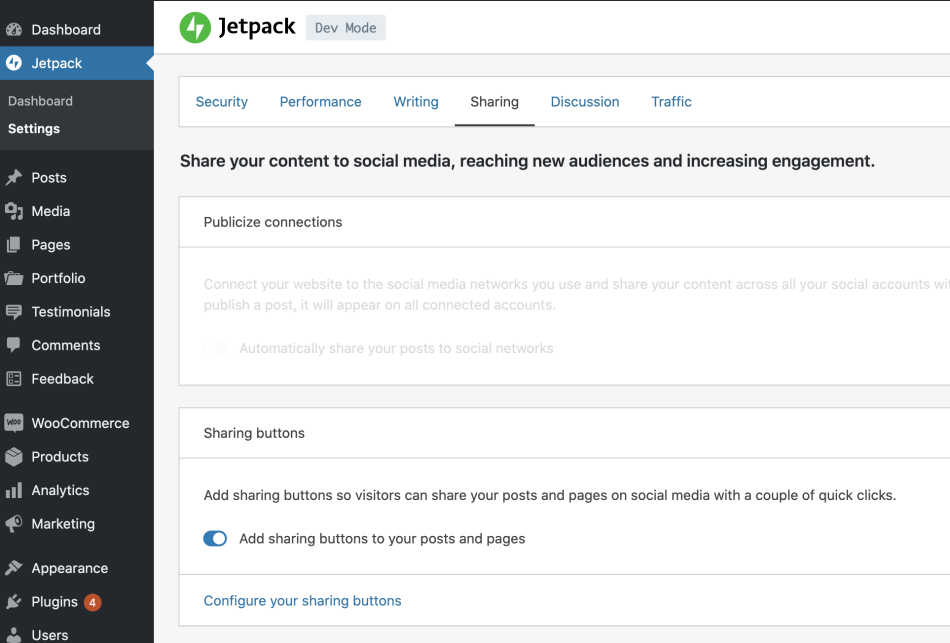
Task: Switch to the Security tab
Action: tap(222, 102)
